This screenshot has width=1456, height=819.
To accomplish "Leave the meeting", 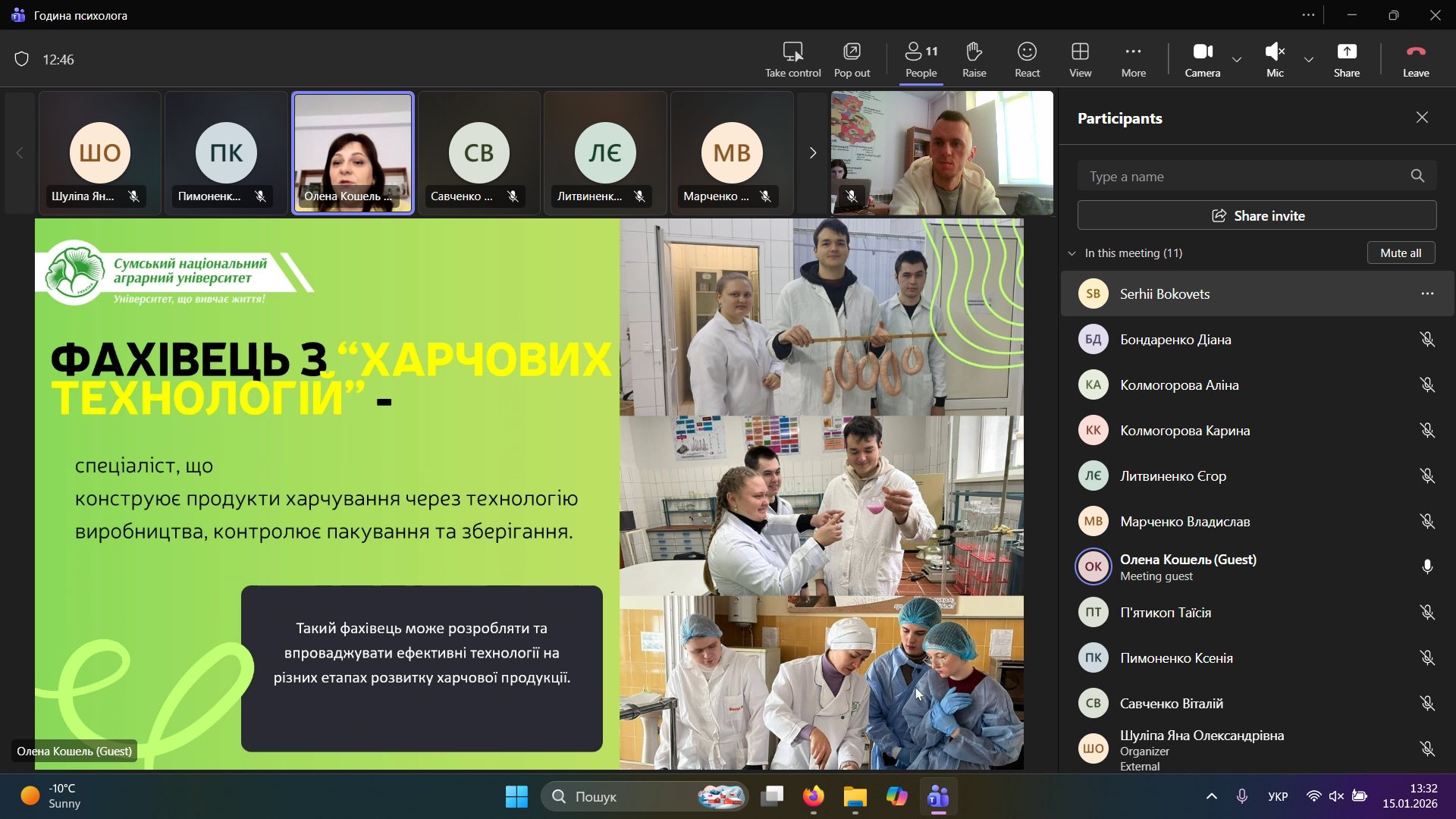I will 1415,52.
